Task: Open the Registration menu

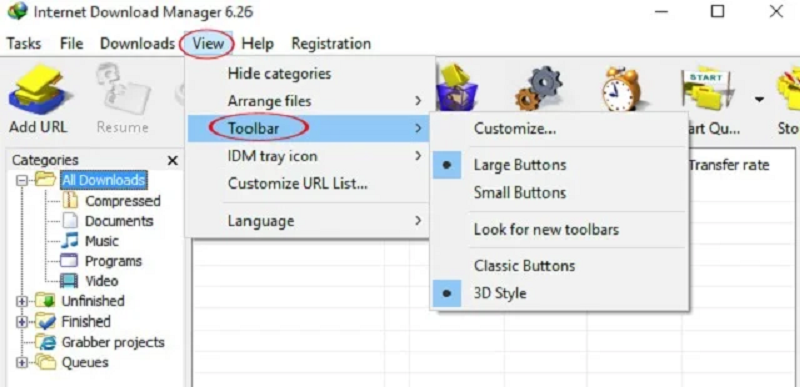Action: tap(331, 43)
